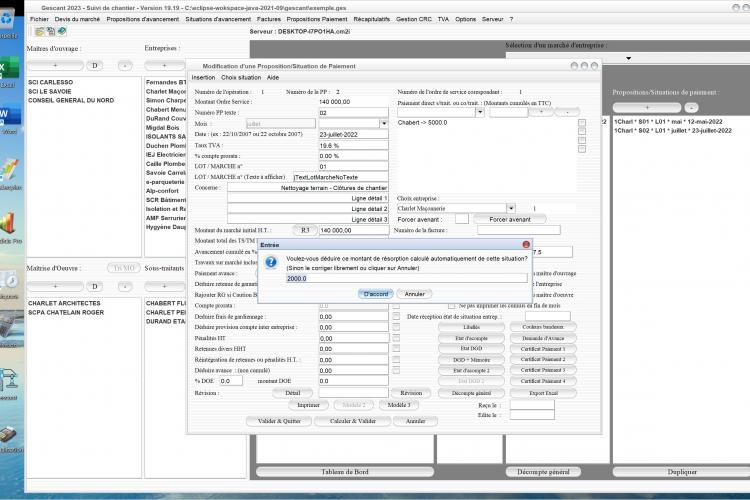
Task: Click the blue round icon in the main toolbar
Action: [x=62, y=32]
